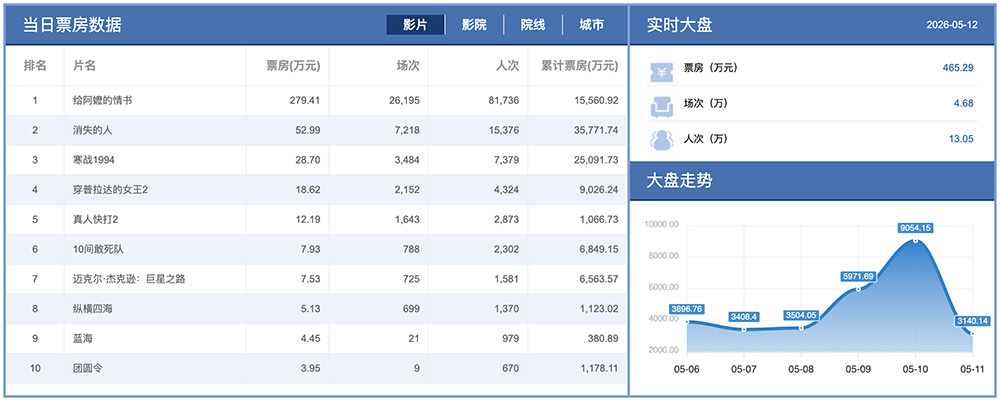Click screenings count 3,484
1000x401 pixels.
tap(406, 160)
